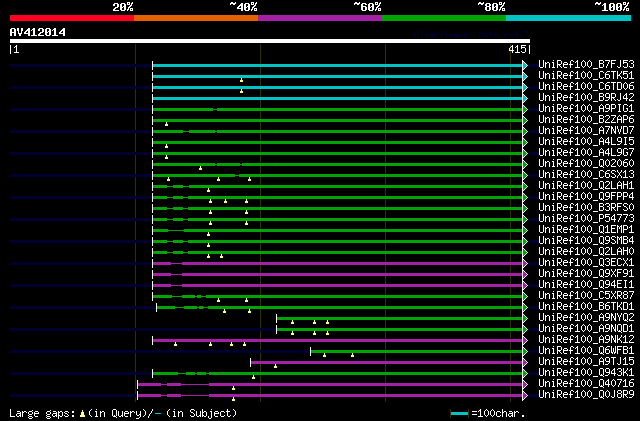The width and height of the screenshot is (640, 421).
Task: Open the UniRef100_C6TD06 hit label
Action: click(x=586, y=87)
